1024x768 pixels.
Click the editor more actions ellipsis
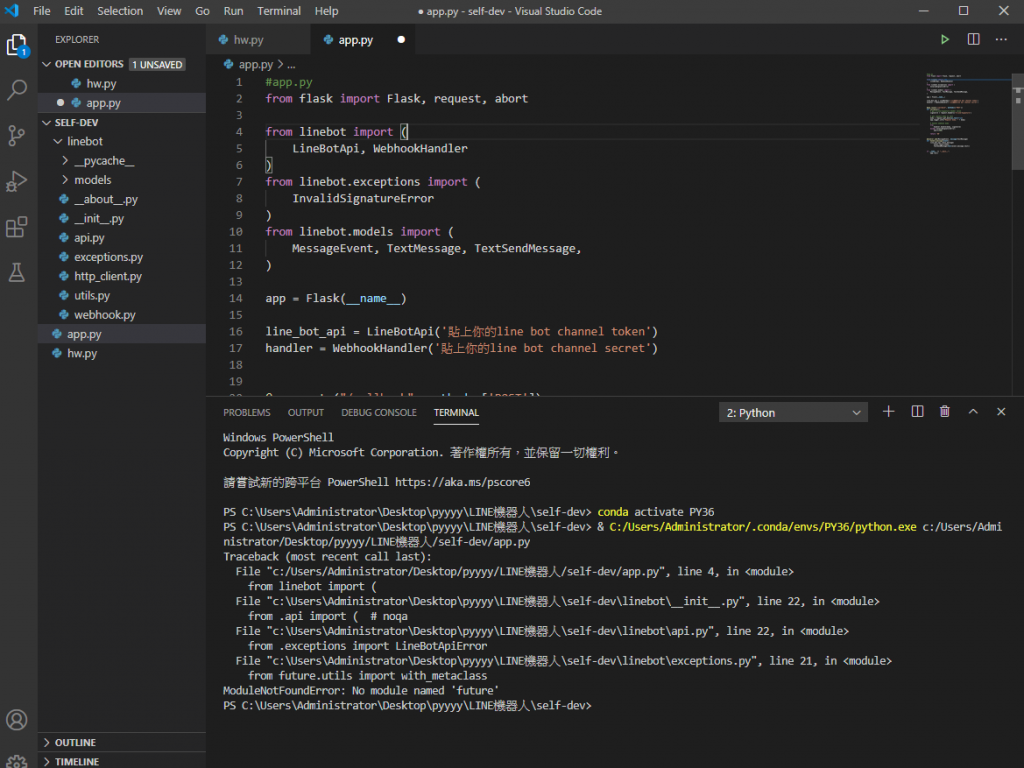pos(1002,40)
